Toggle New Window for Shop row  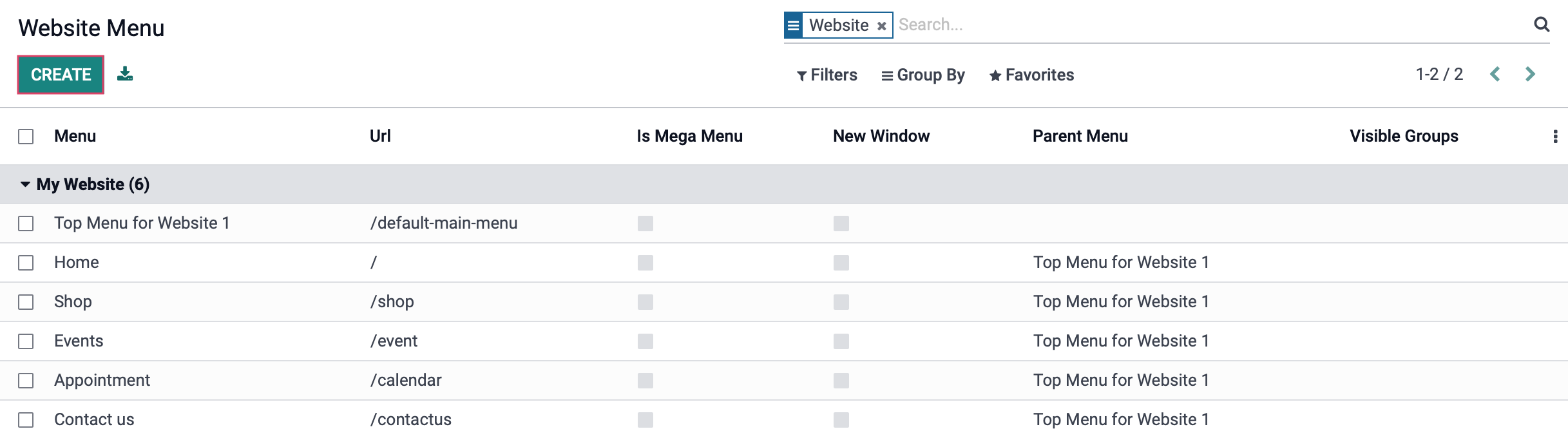click(841, 302)
